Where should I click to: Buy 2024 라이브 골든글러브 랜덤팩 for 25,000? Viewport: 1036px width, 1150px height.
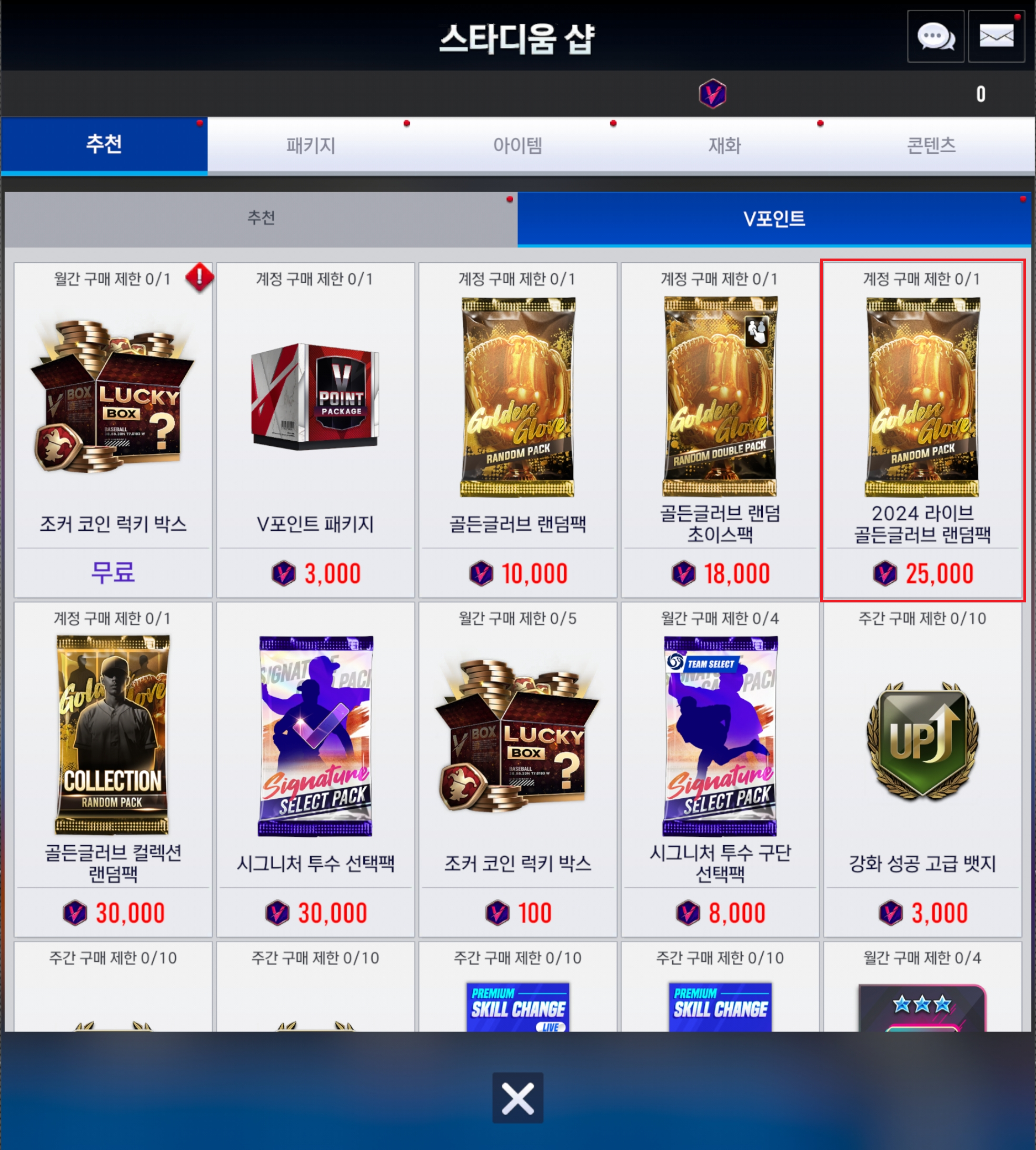(923, 573)
